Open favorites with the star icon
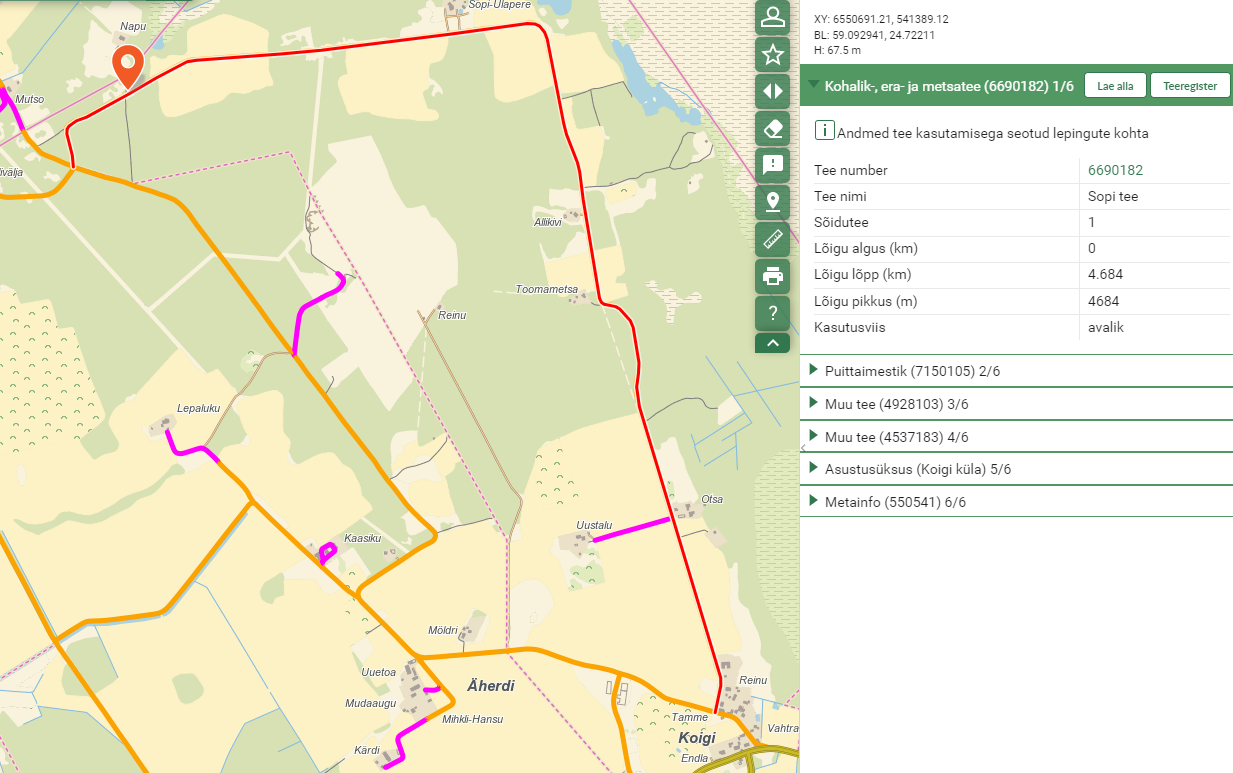The height and width of the screenshot is (773, 1233). pyautogui.click(x=772, y=54)
